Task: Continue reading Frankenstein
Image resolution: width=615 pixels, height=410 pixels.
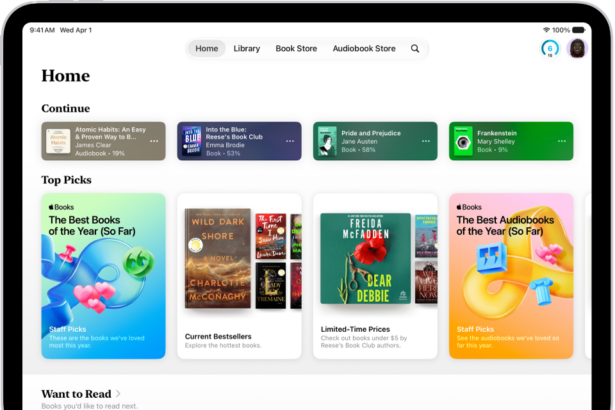Action: tap(511, 141)
